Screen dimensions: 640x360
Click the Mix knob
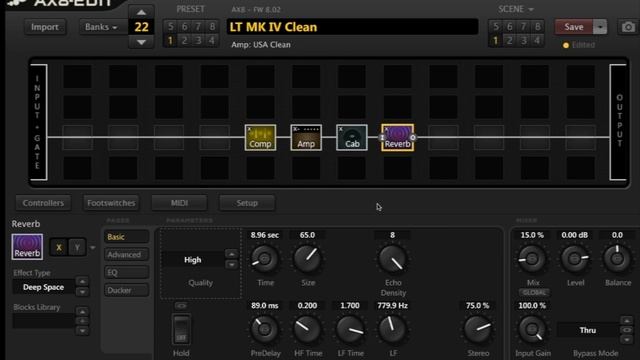pos(532,259)
